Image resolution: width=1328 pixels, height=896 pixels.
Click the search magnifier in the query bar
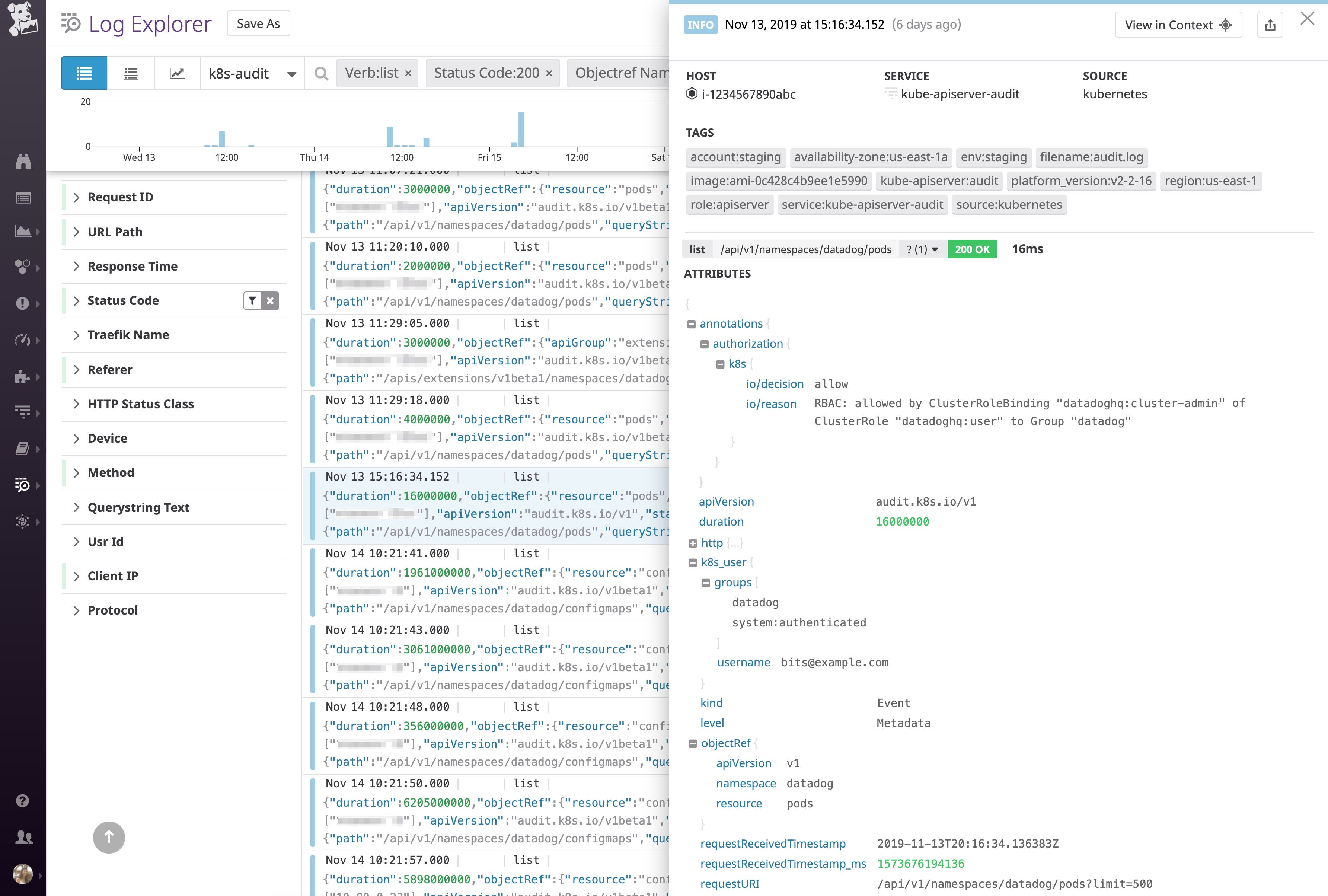pyautogui.click(x=321, y=73)
